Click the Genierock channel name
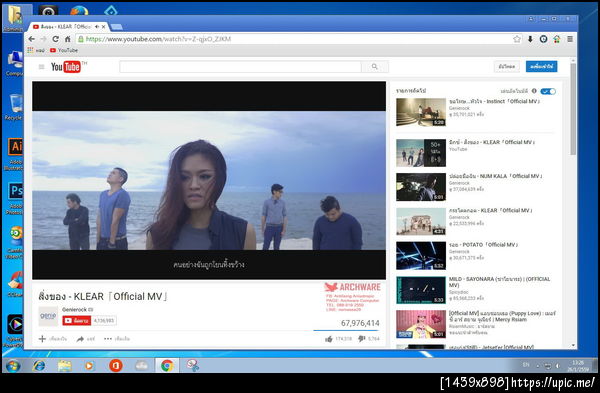The height and width of the screenshot is (393, 600). coord(75,310)
